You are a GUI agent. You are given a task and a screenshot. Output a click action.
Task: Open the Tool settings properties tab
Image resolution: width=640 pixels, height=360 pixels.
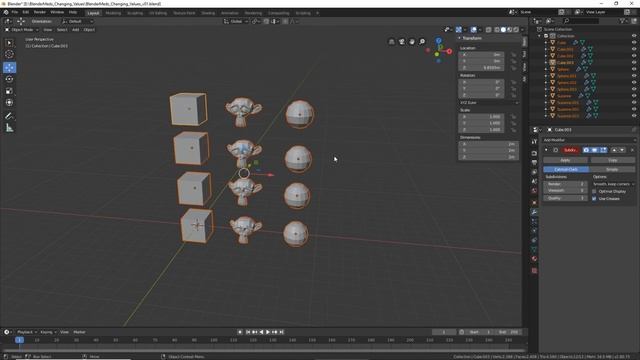[x=534, y=141]
